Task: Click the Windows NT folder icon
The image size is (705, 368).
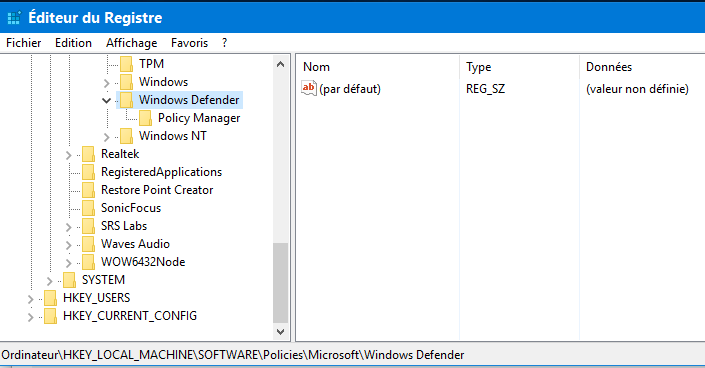Action: coord(126,136)
